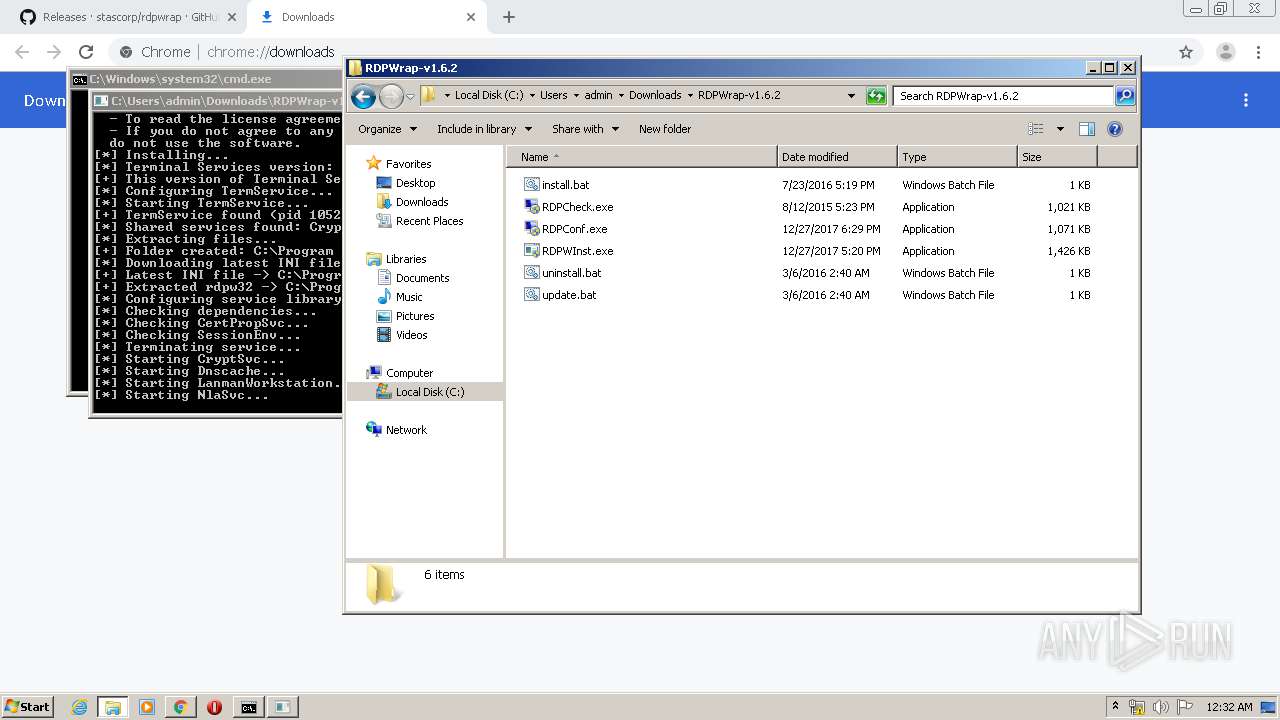The width and height of the screenshot is (1280, 720).
Task: Open the Windows Start menu
Action: pos(27,707)
